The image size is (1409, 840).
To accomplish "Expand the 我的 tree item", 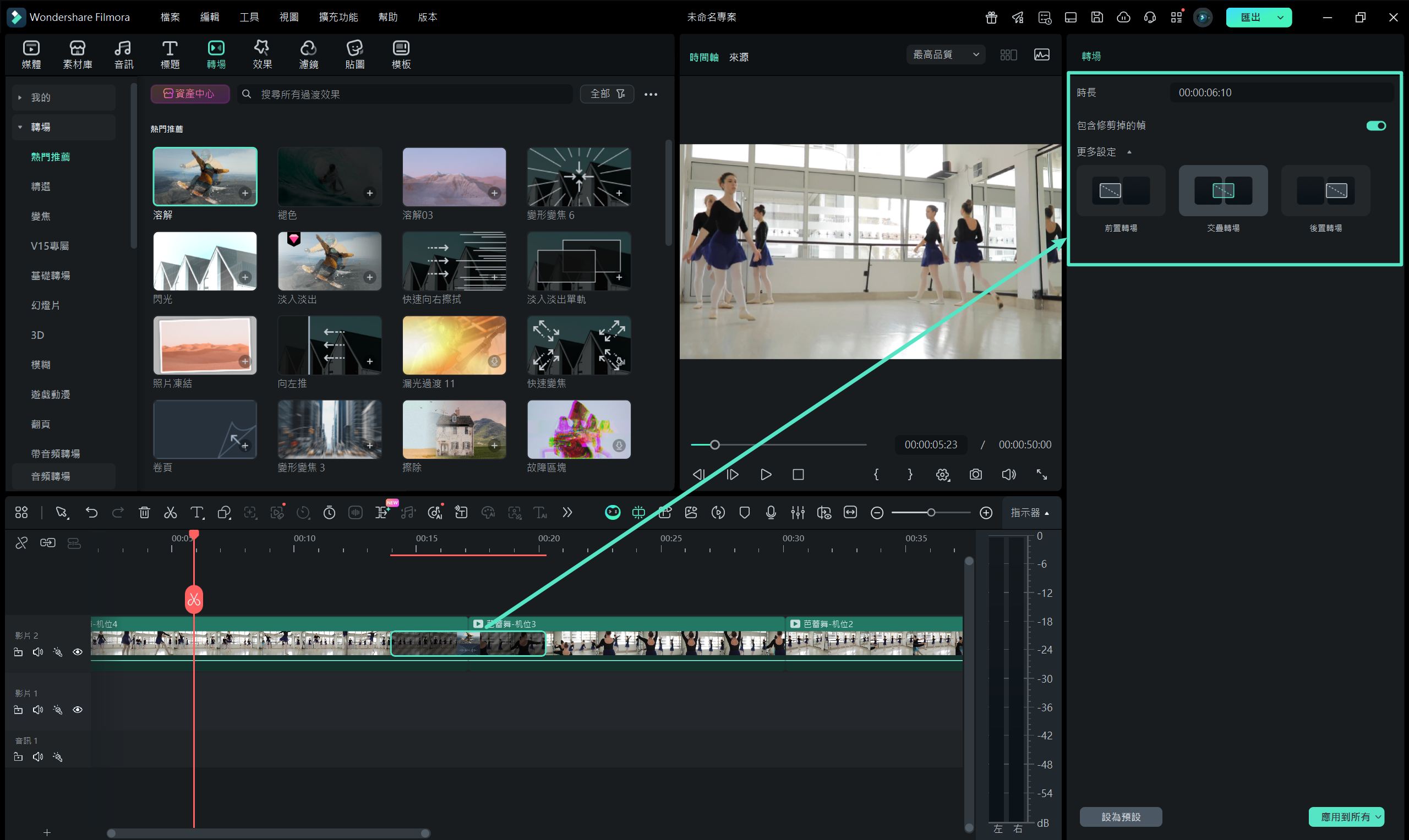I will (x=20, y=97).
